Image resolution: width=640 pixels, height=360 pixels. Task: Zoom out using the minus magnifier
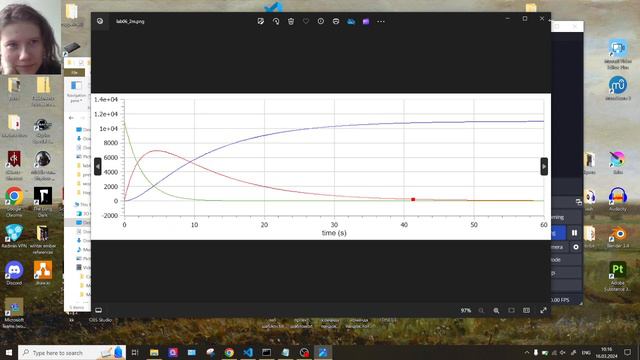point(481,311)
